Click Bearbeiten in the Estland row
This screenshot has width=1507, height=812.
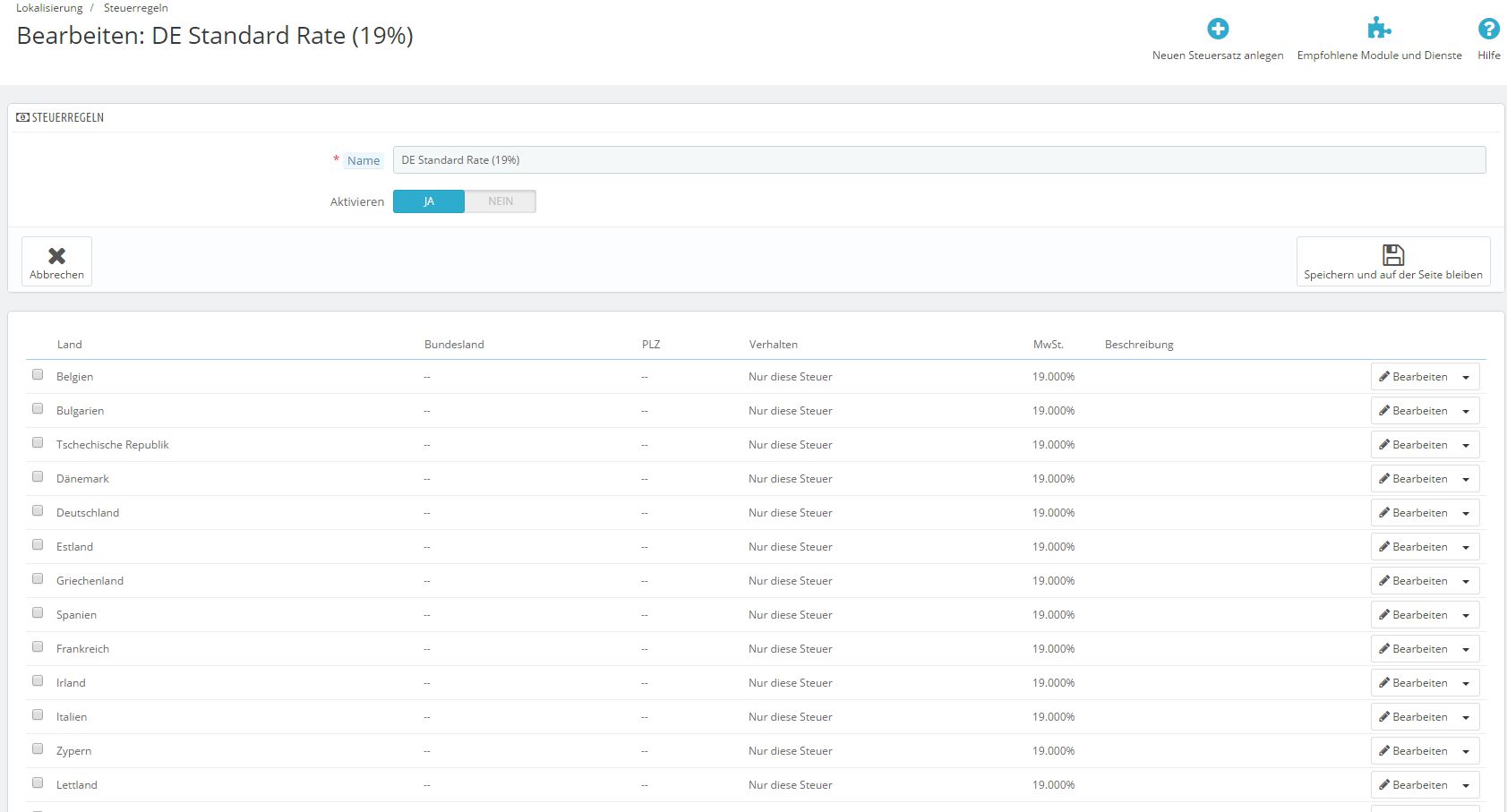tap(1413, 547)
